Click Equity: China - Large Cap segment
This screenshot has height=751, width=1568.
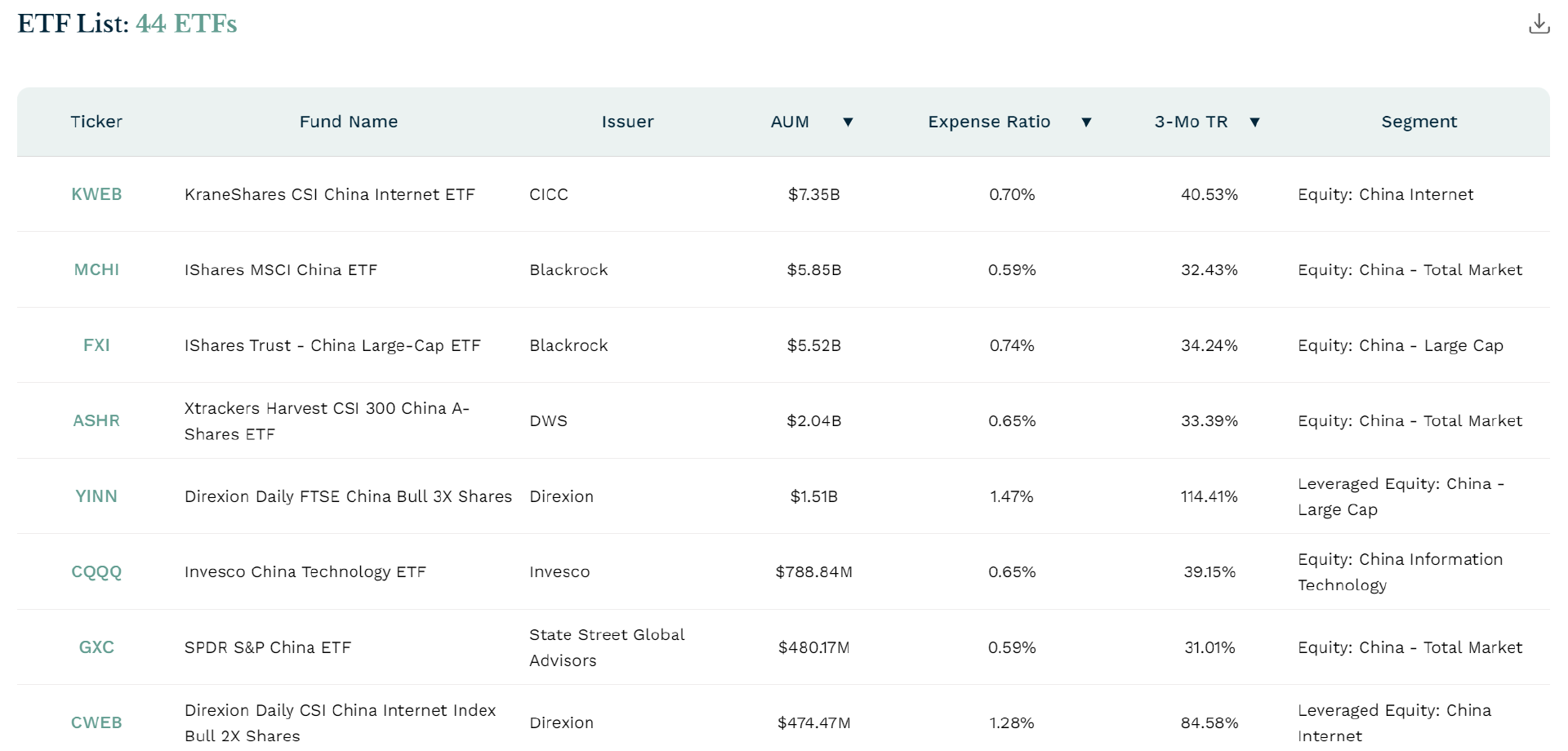coord(1401,345)
